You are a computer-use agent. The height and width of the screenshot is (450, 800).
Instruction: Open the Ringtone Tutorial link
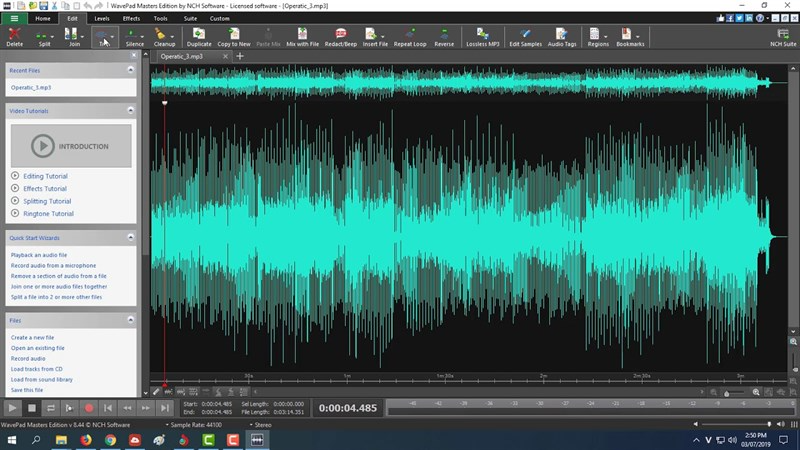click(x=48, y=214)
